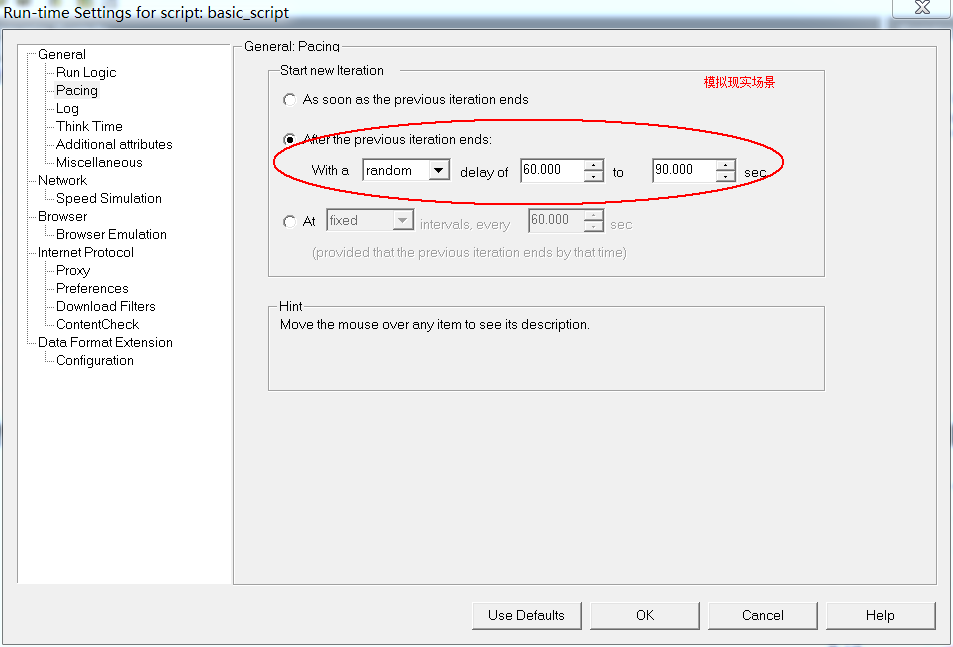Click the 90.000 maximum delay field

pos(684,170)
